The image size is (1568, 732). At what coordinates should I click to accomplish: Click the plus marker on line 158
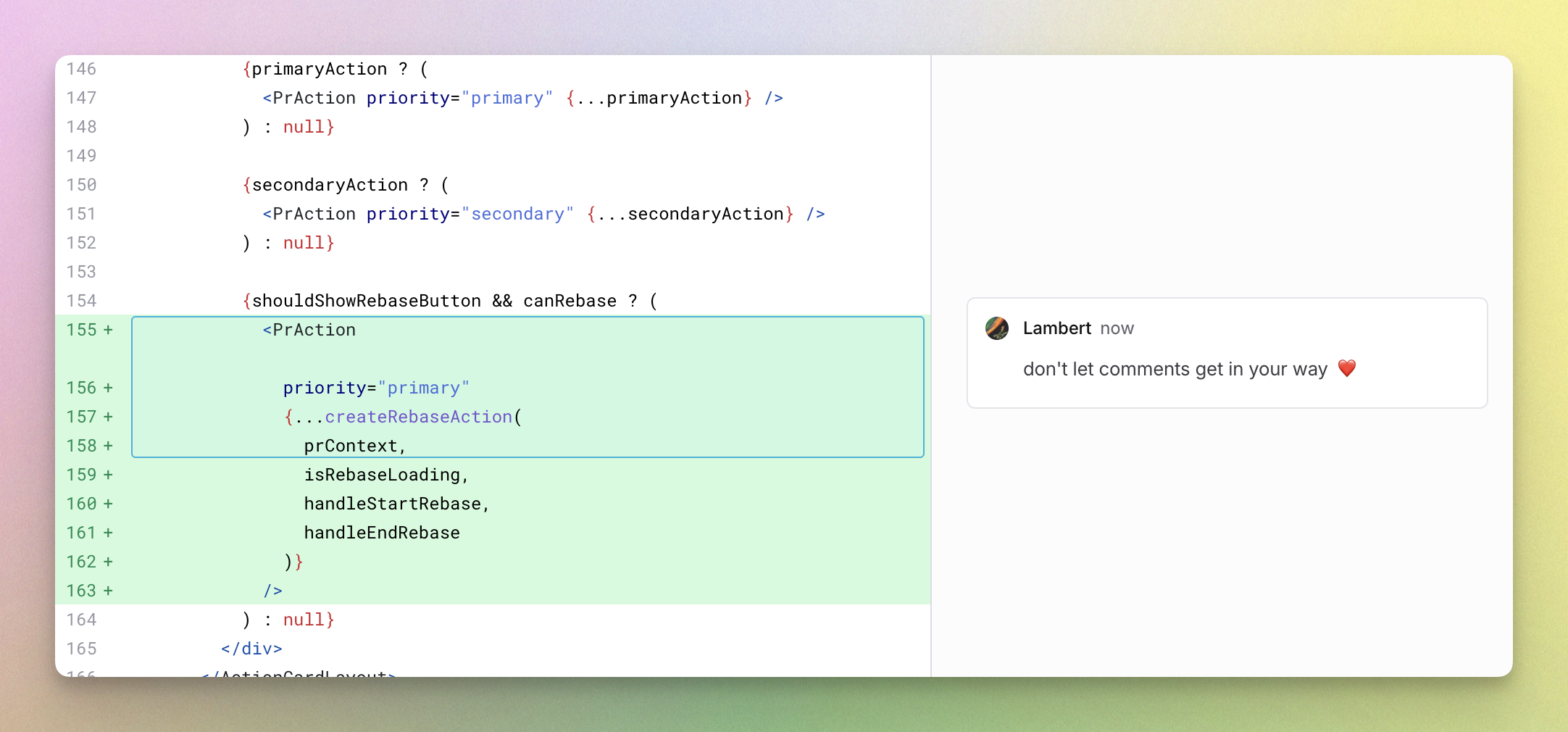coord(109,446)
